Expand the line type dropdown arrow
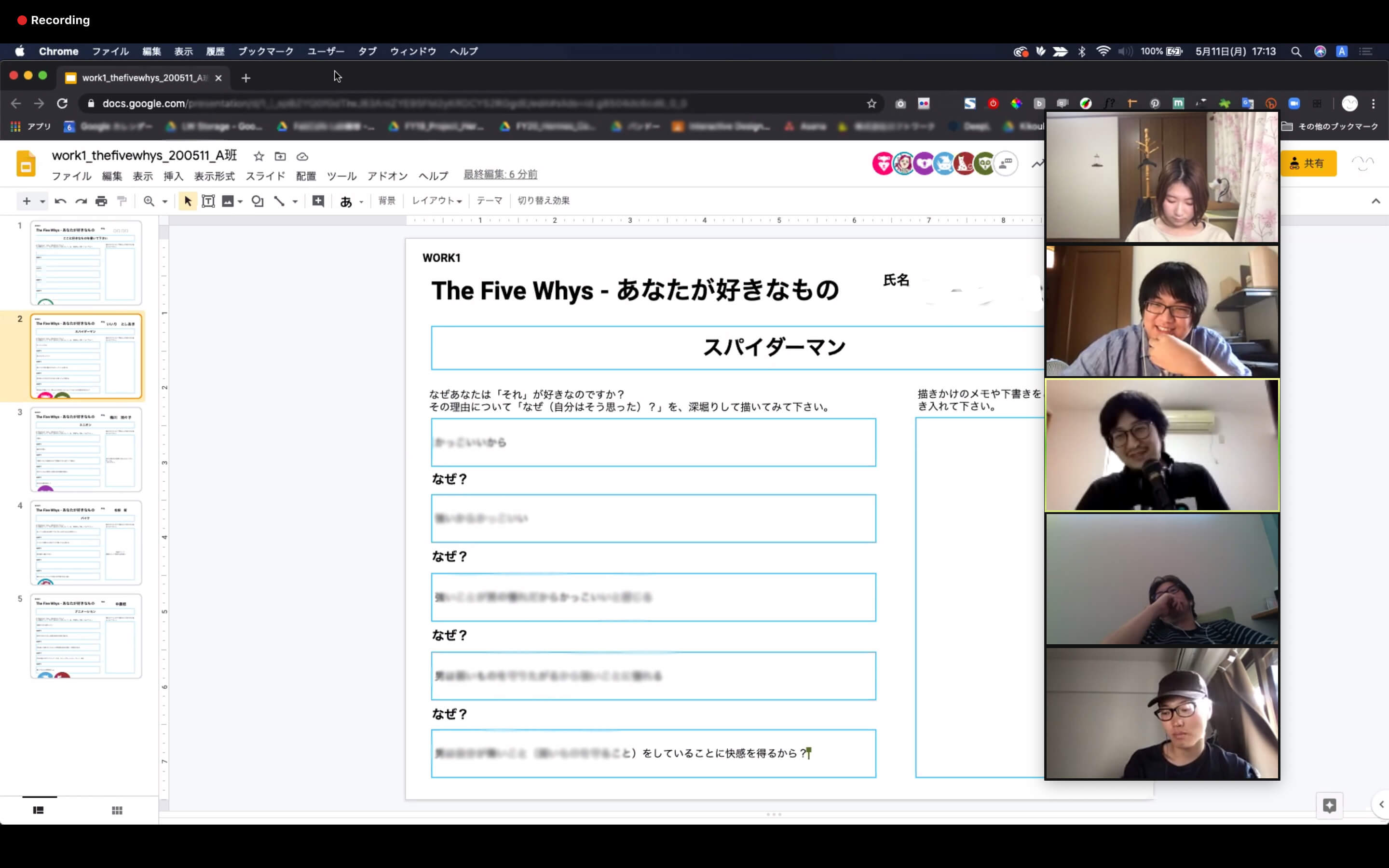 (295, 202)
